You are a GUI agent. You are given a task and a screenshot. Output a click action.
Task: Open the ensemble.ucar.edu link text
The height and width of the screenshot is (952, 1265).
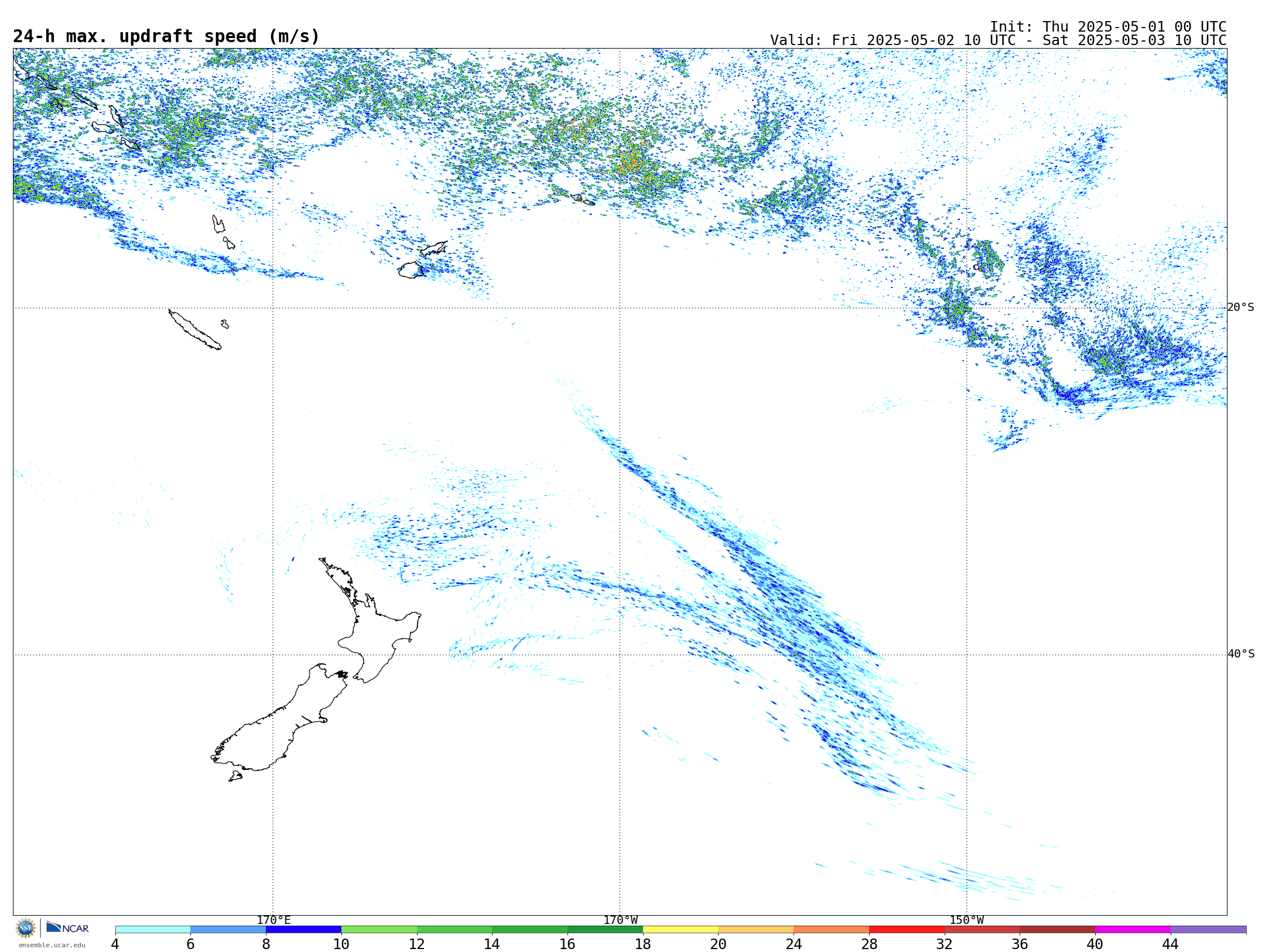coord(52,945)
